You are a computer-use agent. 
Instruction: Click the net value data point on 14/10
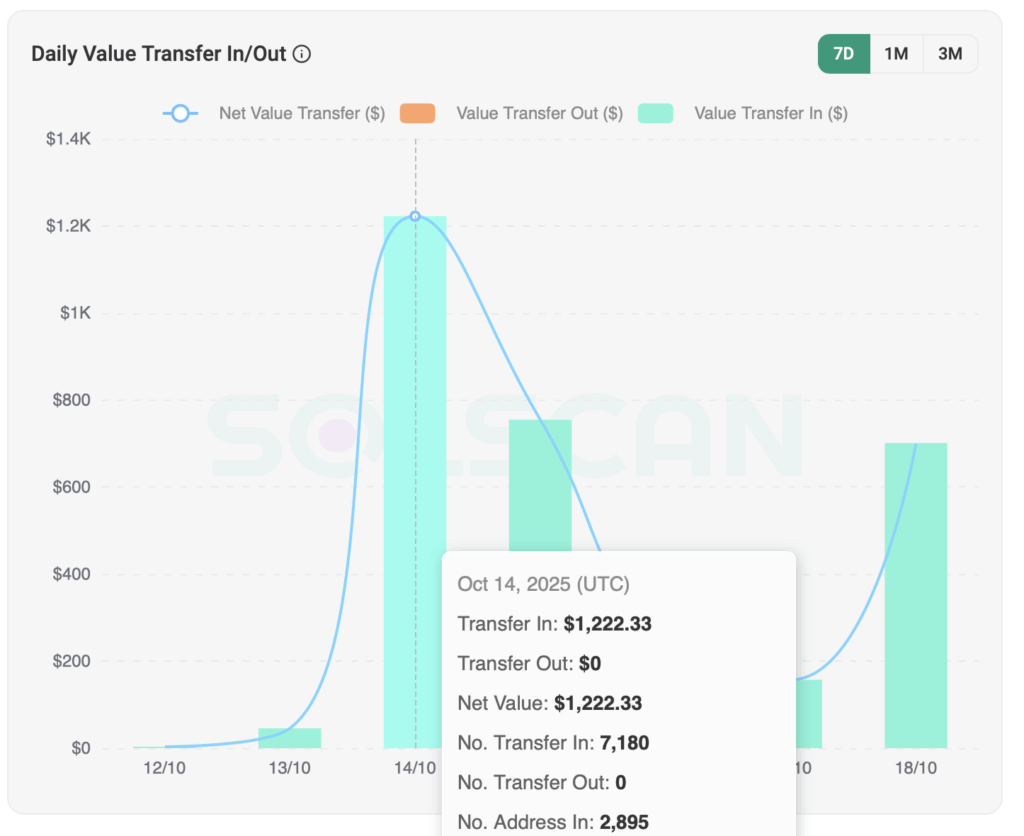[415, 216]
